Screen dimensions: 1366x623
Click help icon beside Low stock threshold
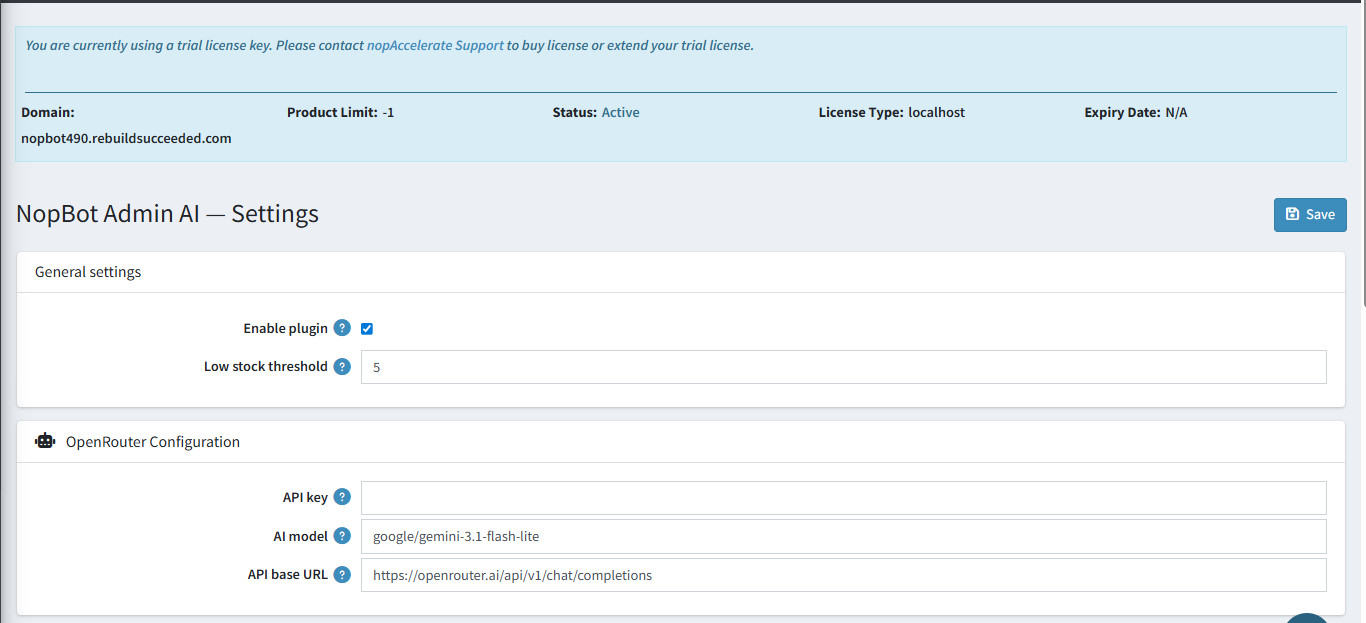[342, 366]
